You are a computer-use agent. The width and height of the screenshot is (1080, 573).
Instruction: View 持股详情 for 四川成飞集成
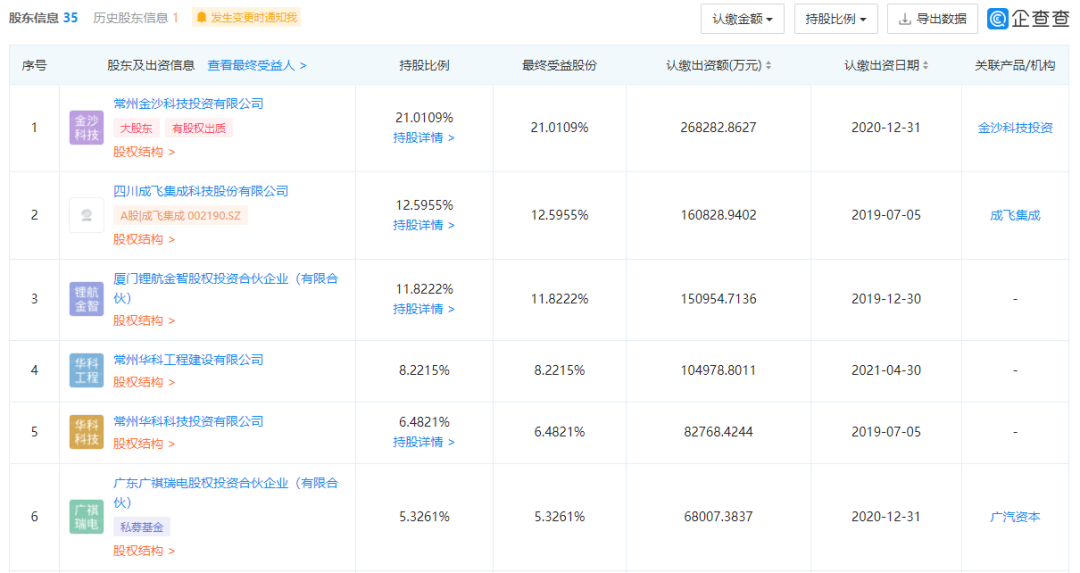[424, 225]
